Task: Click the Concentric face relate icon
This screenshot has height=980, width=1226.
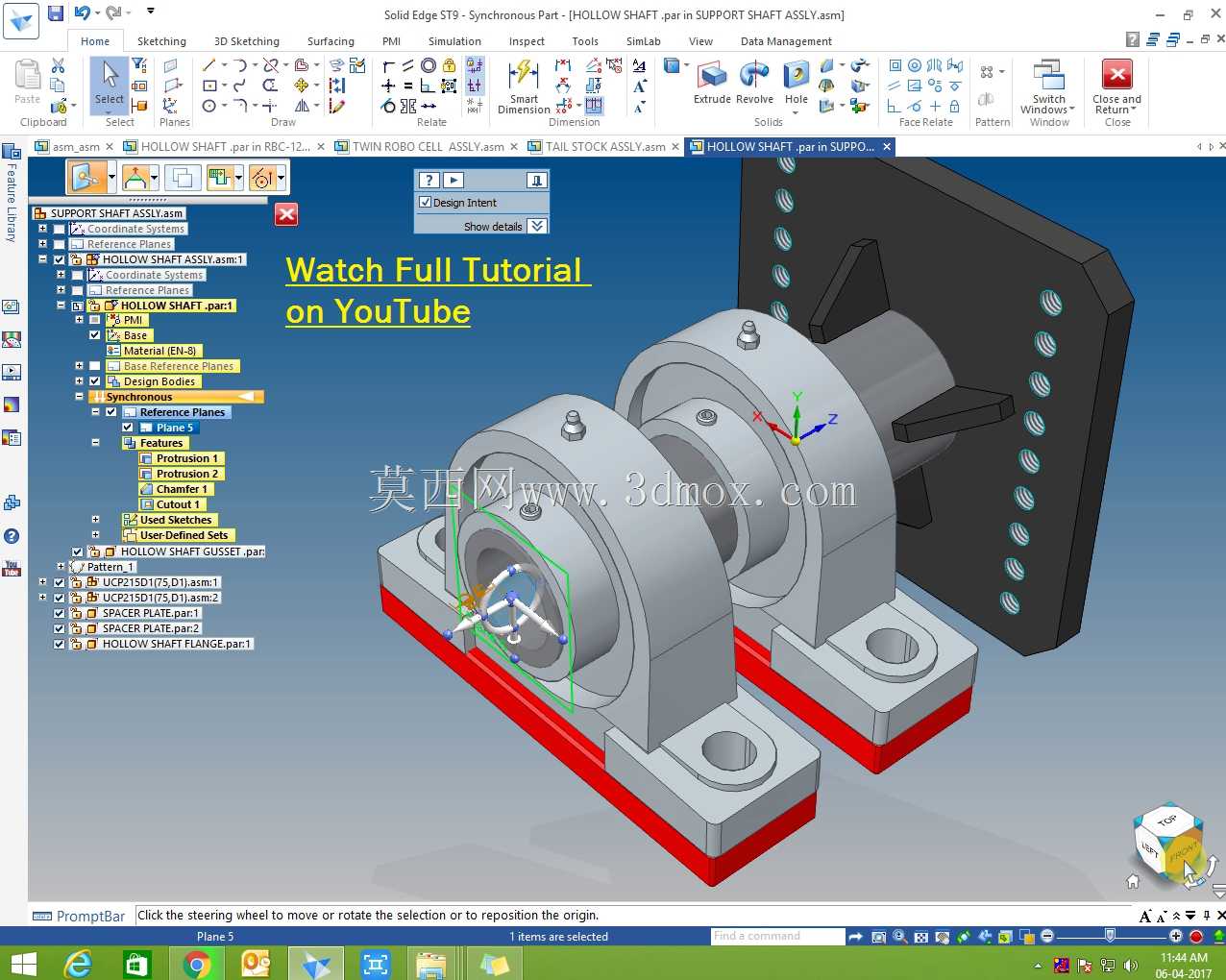Action: point(915,65)
